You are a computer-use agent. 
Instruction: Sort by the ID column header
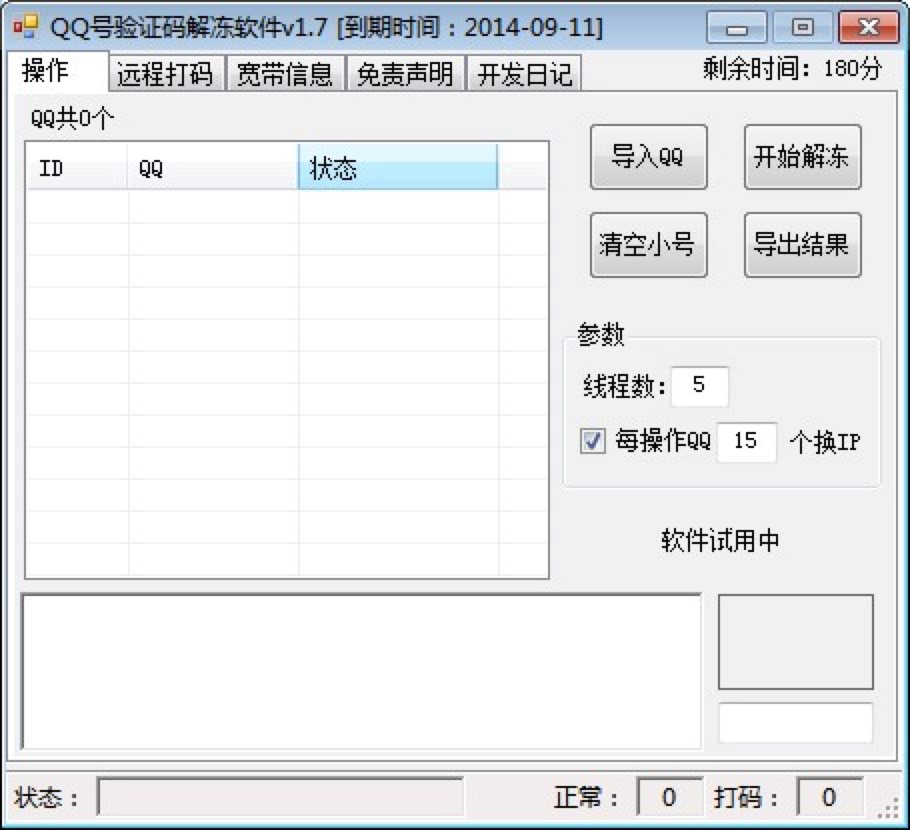click(77, 167)
